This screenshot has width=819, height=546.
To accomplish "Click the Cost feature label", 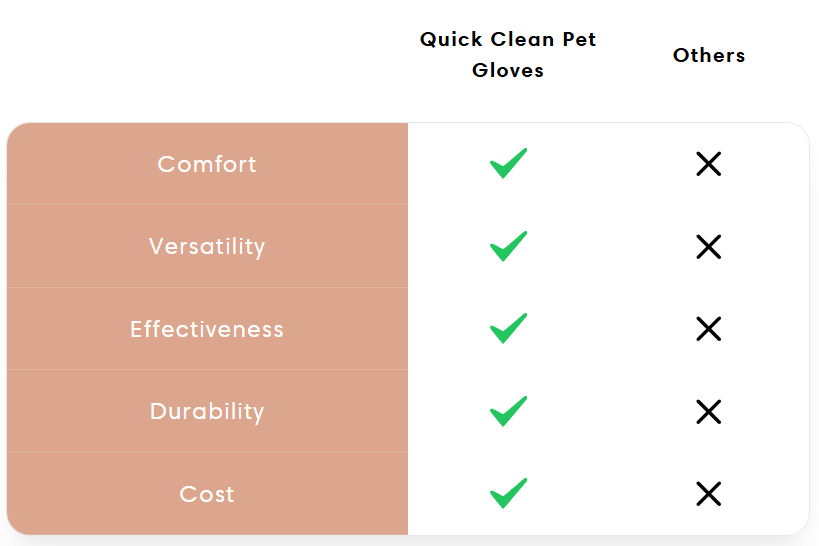I will tap(207, 494).
